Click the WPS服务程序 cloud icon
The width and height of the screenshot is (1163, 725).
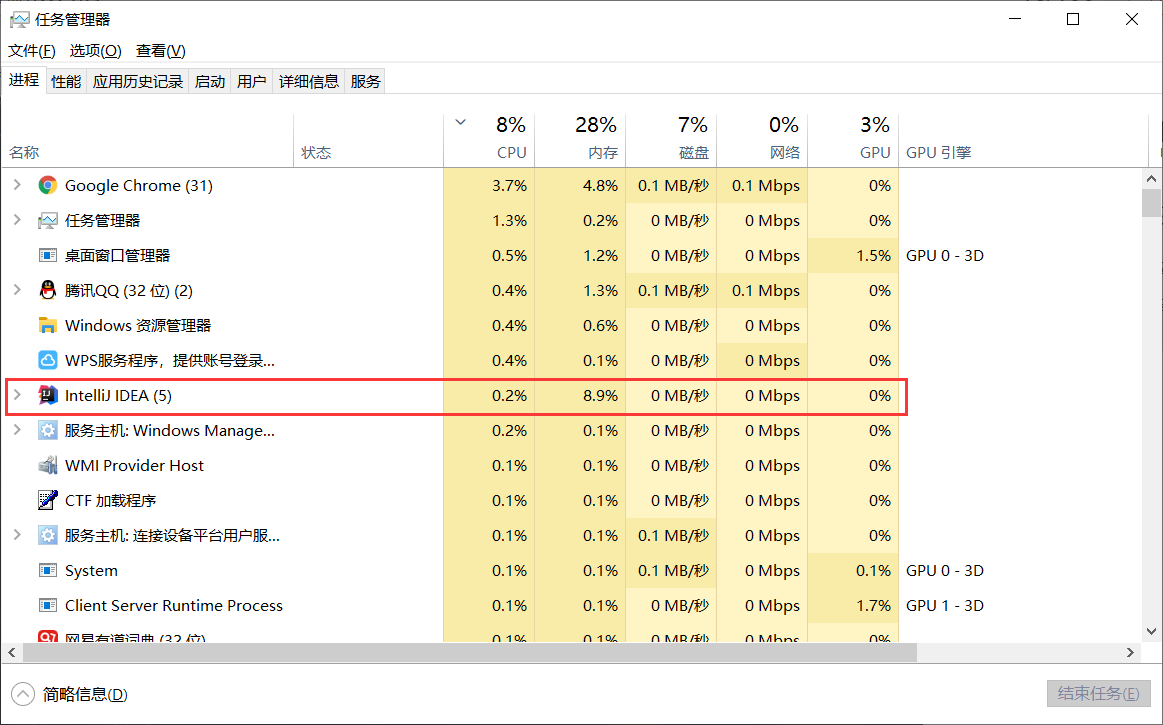[47, 360]
